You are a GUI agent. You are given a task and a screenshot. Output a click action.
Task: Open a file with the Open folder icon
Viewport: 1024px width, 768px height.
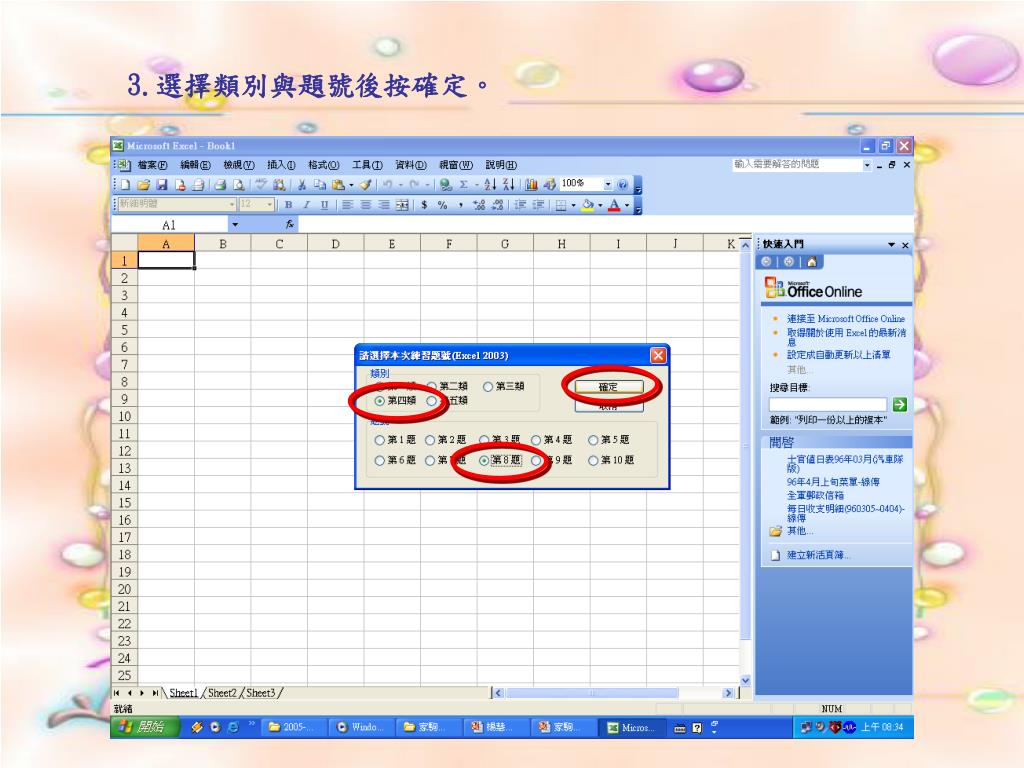coord(144,185)
